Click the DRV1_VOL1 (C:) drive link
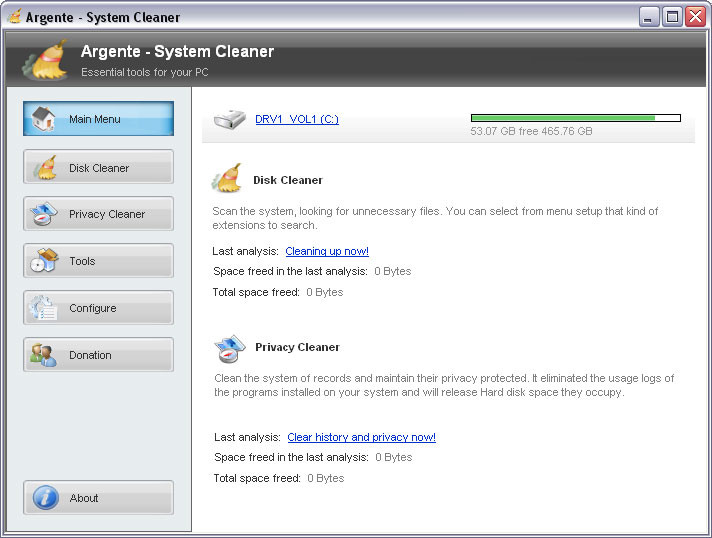 tap(297, 119)
